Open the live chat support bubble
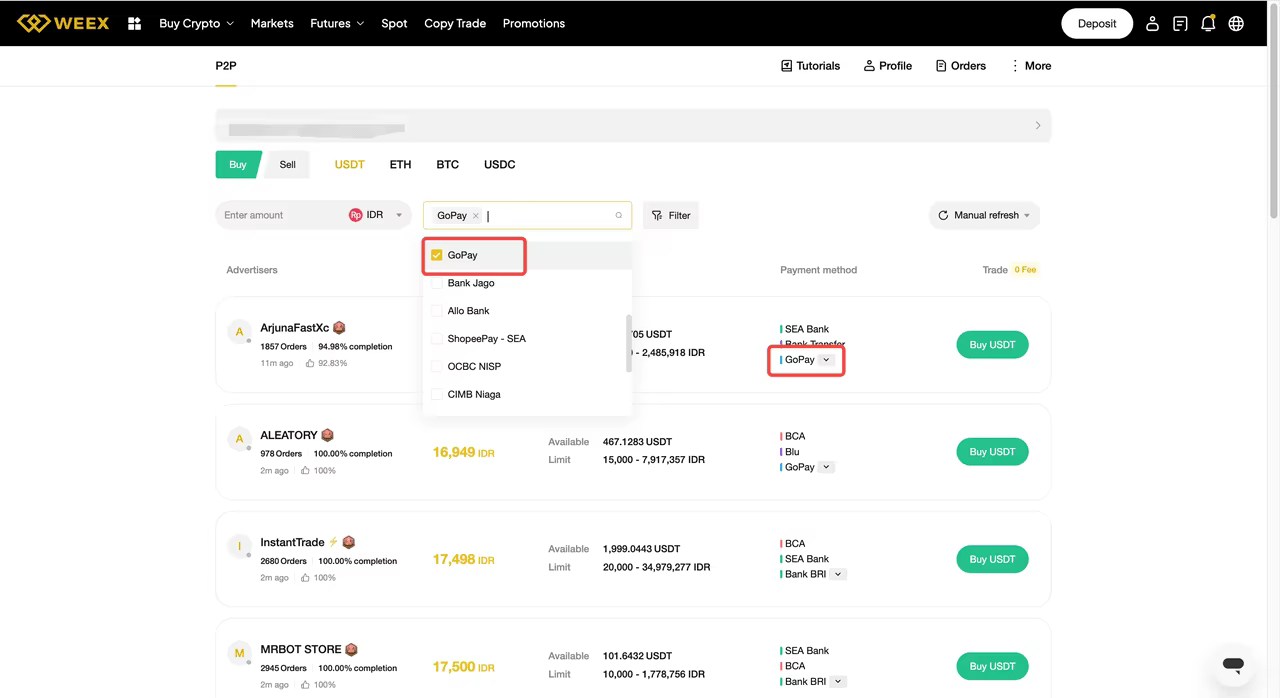The width and height of the screenshot is (1280, 698). [1233, 664]
